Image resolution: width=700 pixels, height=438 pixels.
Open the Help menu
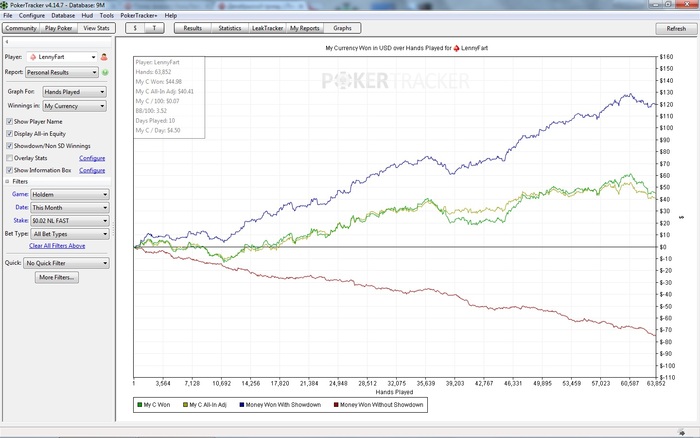point(171,15)
